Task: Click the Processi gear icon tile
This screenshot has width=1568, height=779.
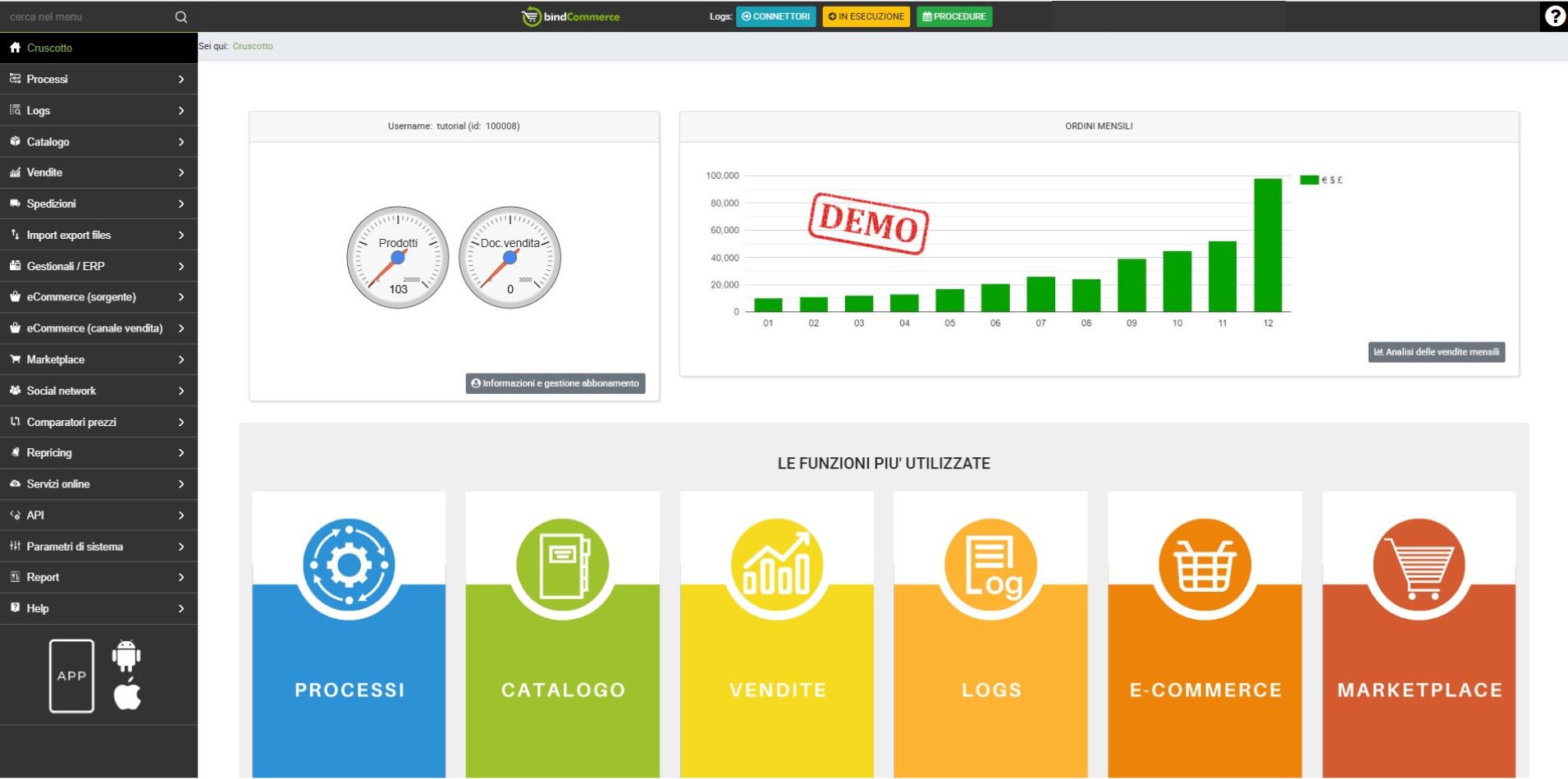Action: [349, 566]
